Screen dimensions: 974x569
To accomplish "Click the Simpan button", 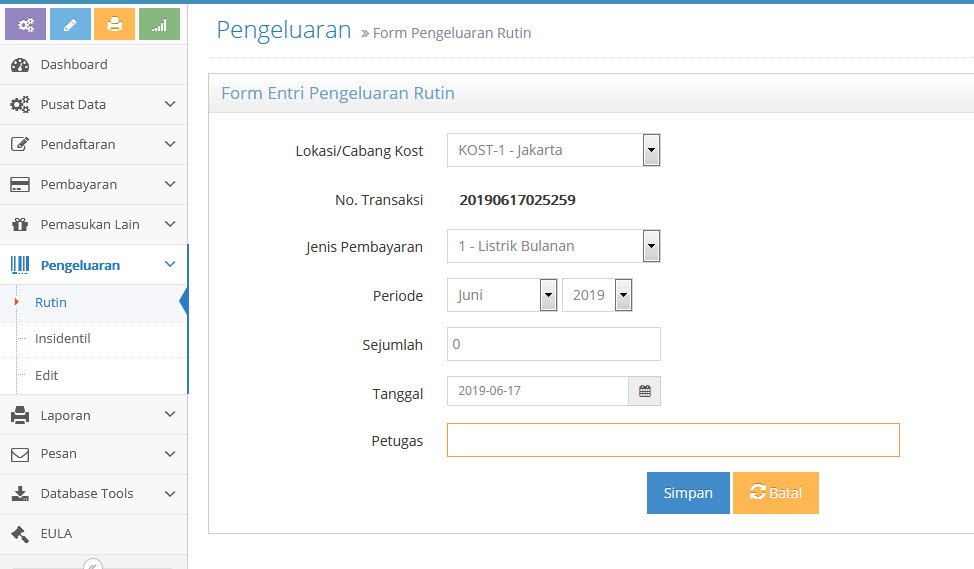I will [688, 493].
